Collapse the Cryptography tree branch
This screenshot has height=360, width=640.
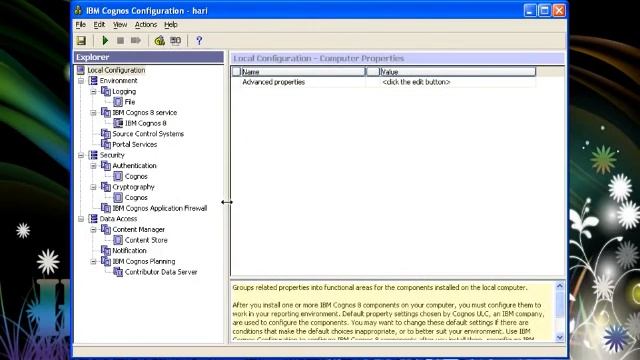click(x=93, y=187)
